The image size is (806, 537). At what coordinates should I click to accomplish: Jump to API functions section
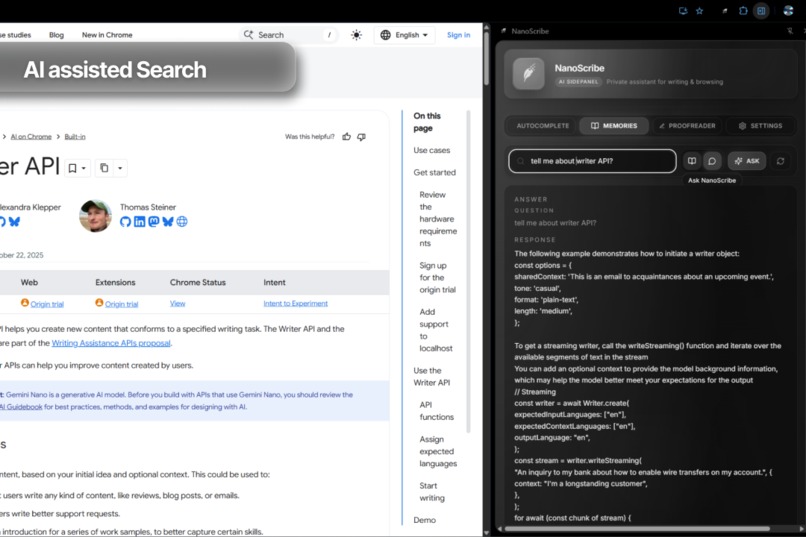436,411
